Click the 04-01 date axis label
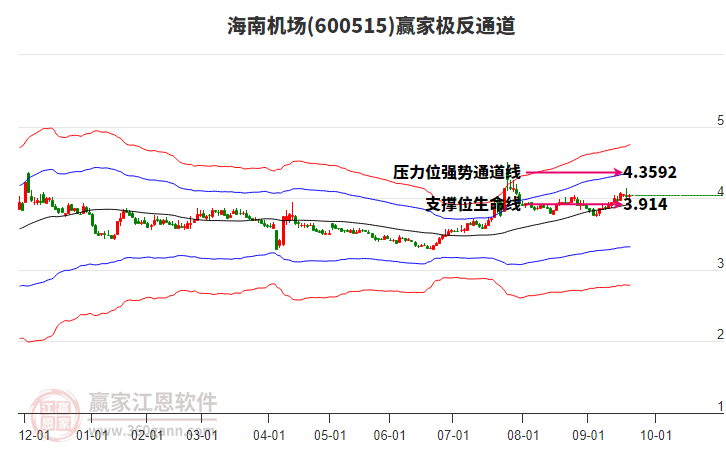The image size is (726, 450). pyautogui.click(x=269, y=436)
